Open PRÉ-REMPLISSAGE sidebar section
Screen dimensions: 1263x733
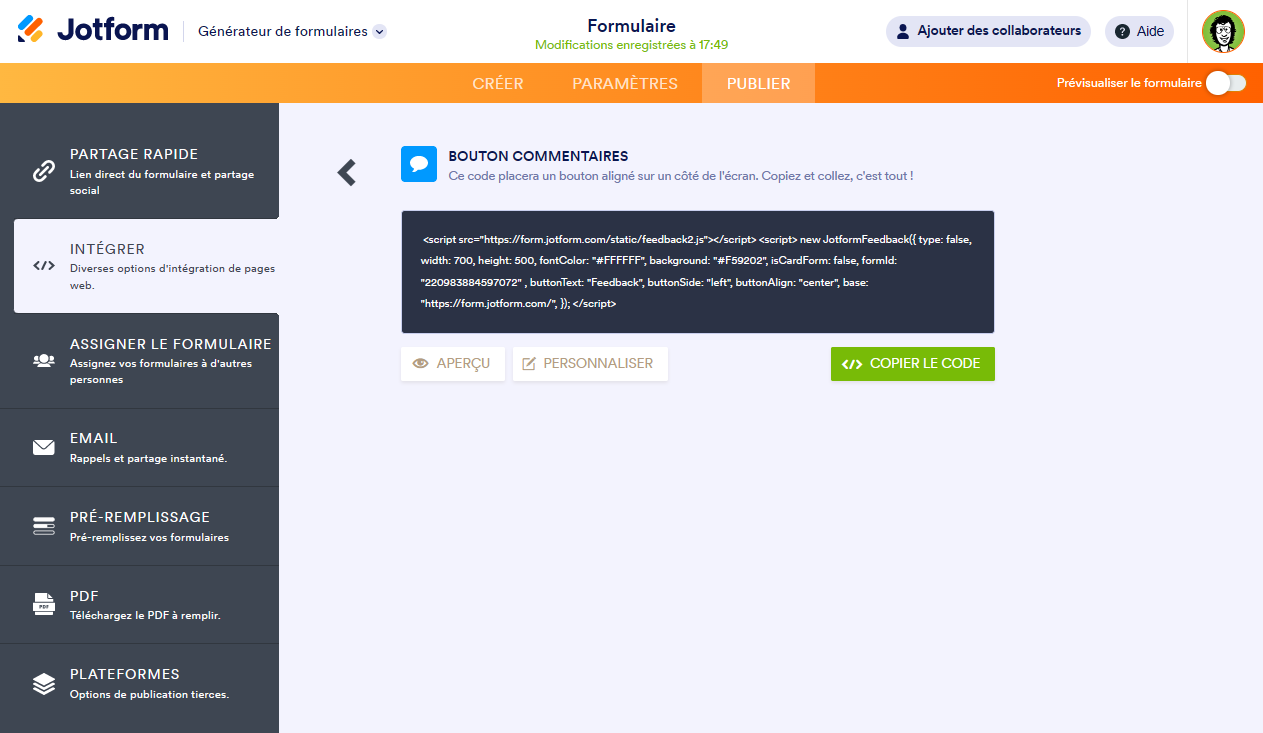coord(140,526)
